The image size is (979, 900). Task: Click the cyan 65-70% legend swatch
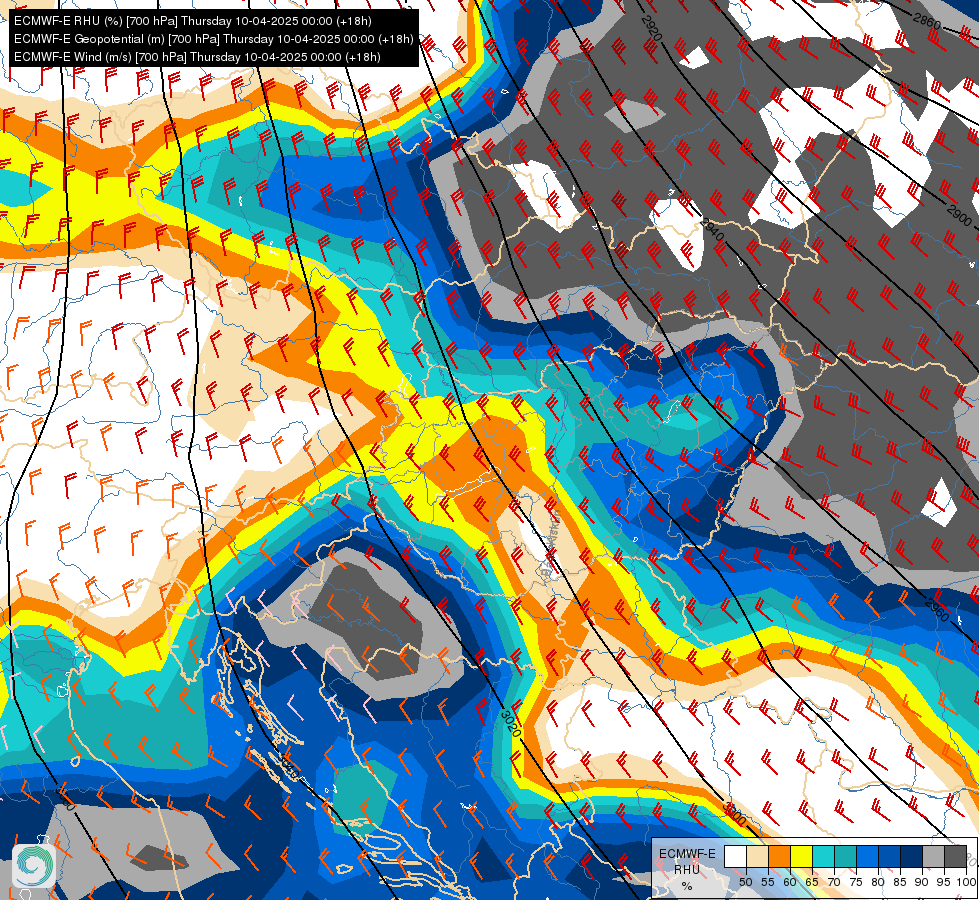tap(824, 856)
